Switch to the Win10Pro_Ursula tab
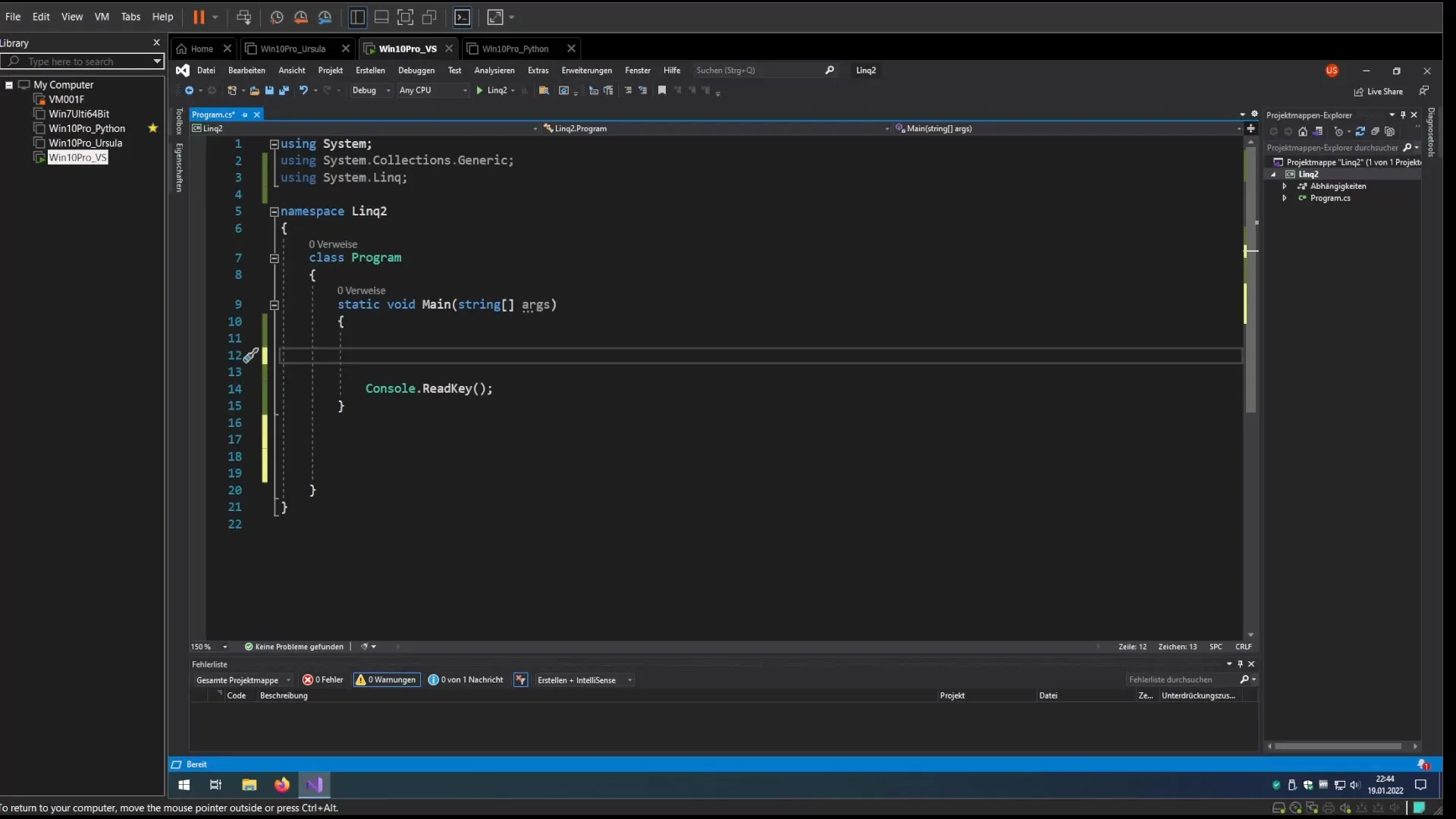The width and height of the screenshot is (1456, 819). (293, 49)
